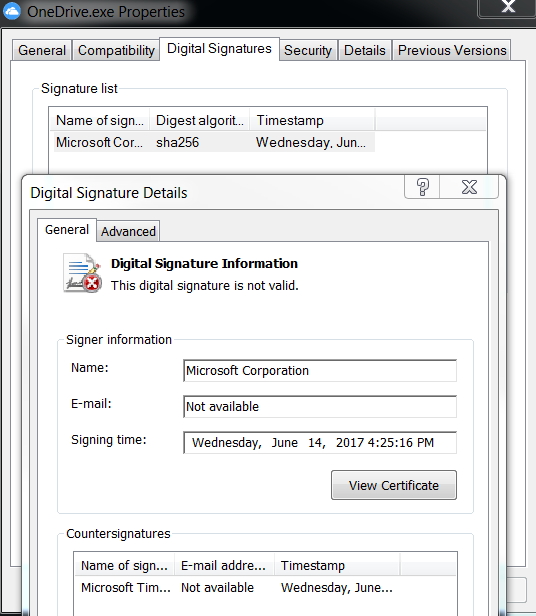
Task: Switch to the General tab in Properties
Action: click(42, 50)
